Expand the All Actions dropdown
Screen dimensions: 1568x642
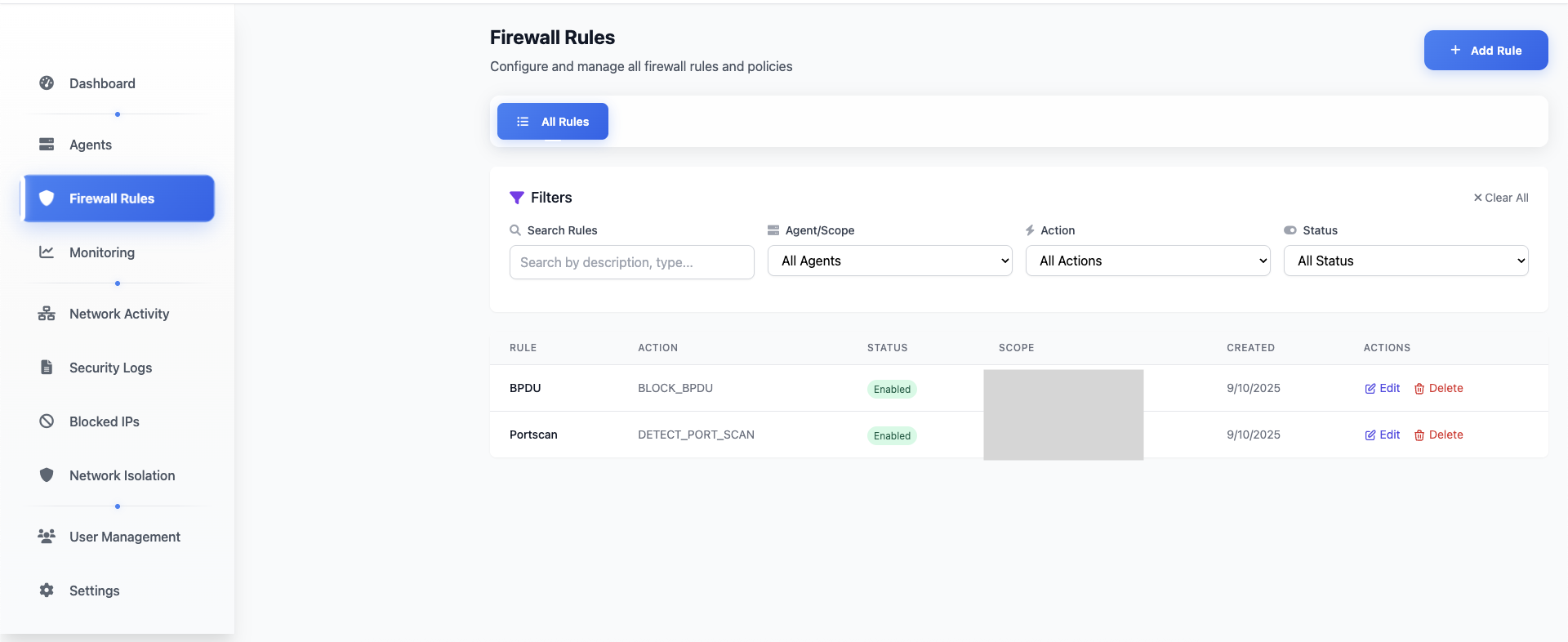tap(1147, 261)
